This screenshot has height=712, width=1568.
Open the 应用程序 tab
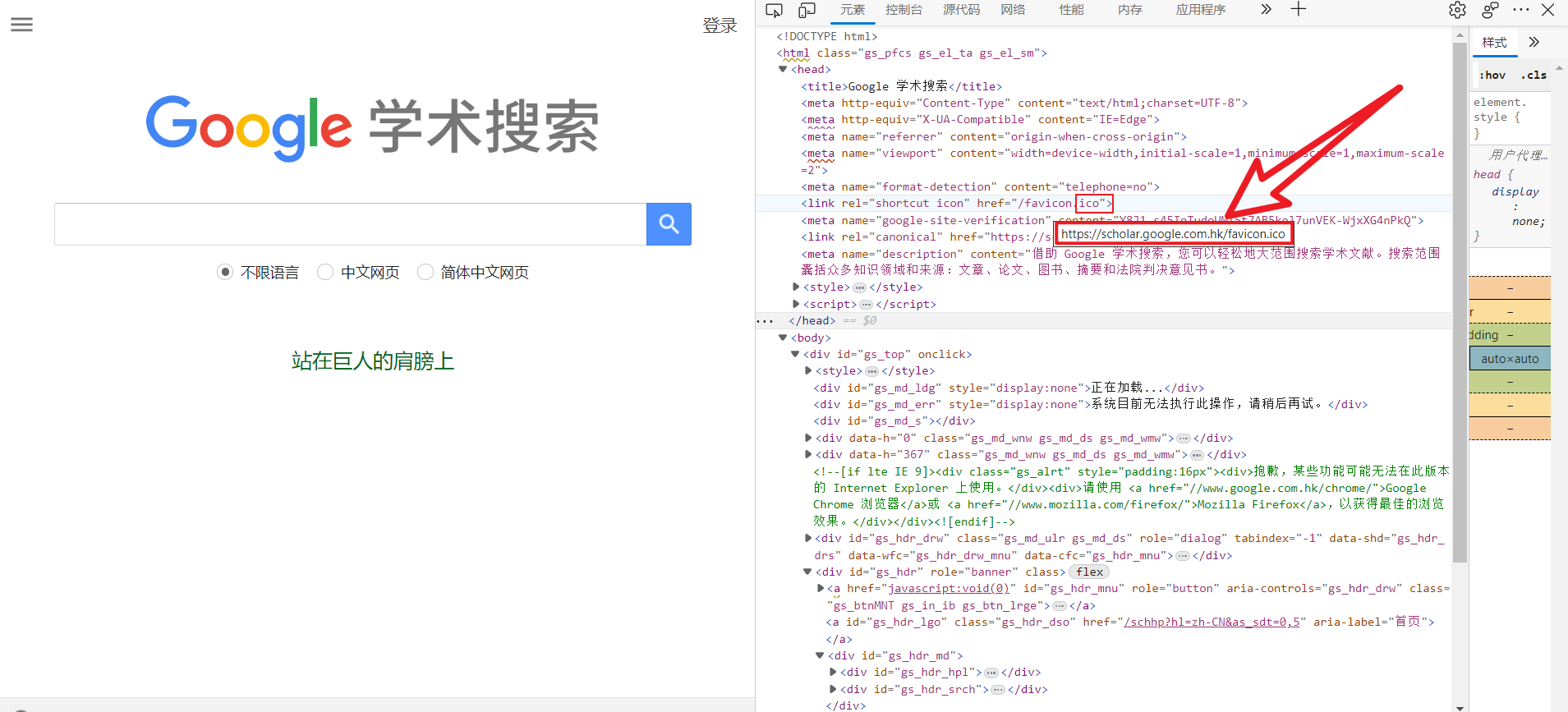pos(1200,10)
